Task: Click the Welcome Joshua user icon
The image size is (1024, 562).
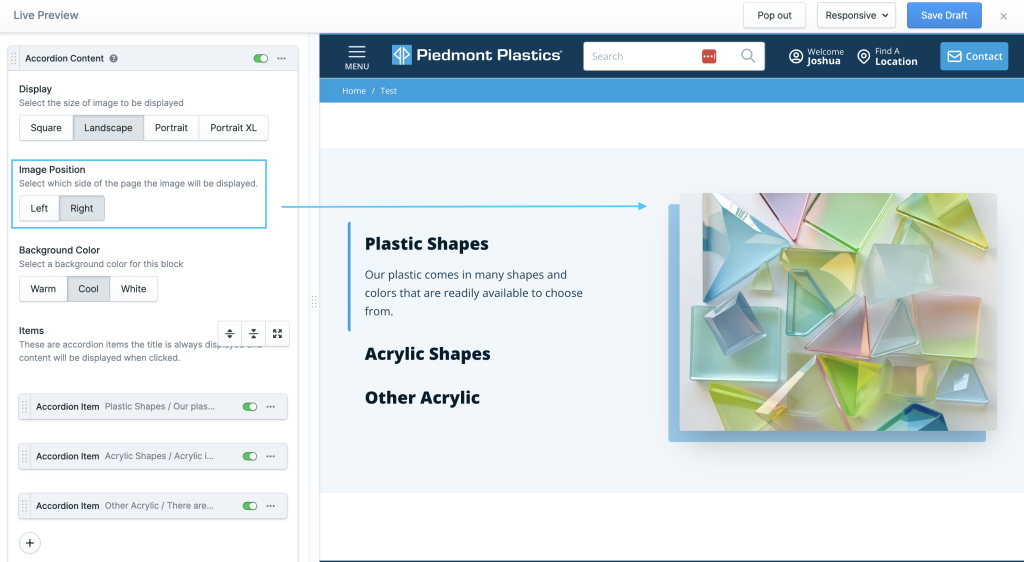Action: 796,57
